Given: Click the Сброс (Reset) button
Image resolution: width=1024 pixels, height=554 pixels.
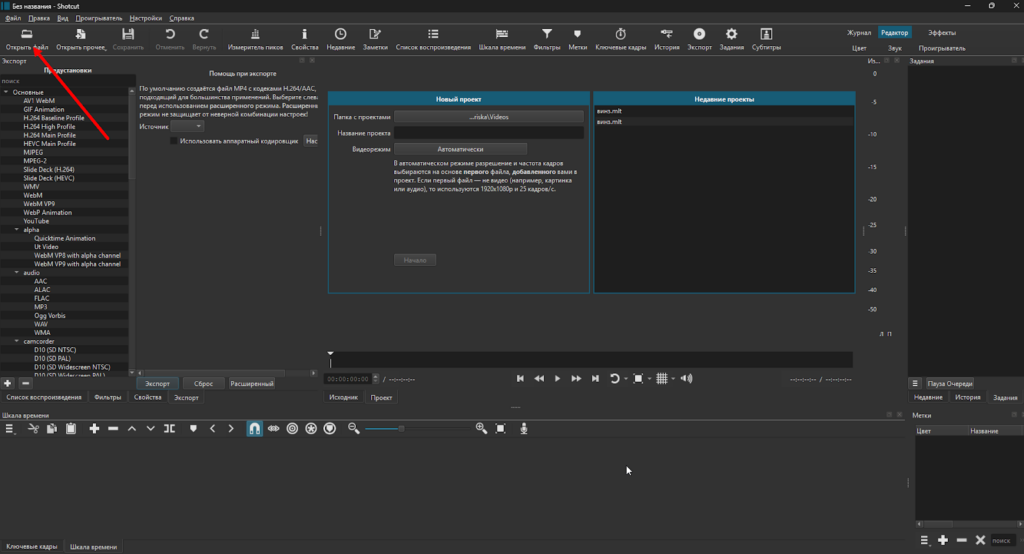Looking at the screenshot, I should pos(203,383).
